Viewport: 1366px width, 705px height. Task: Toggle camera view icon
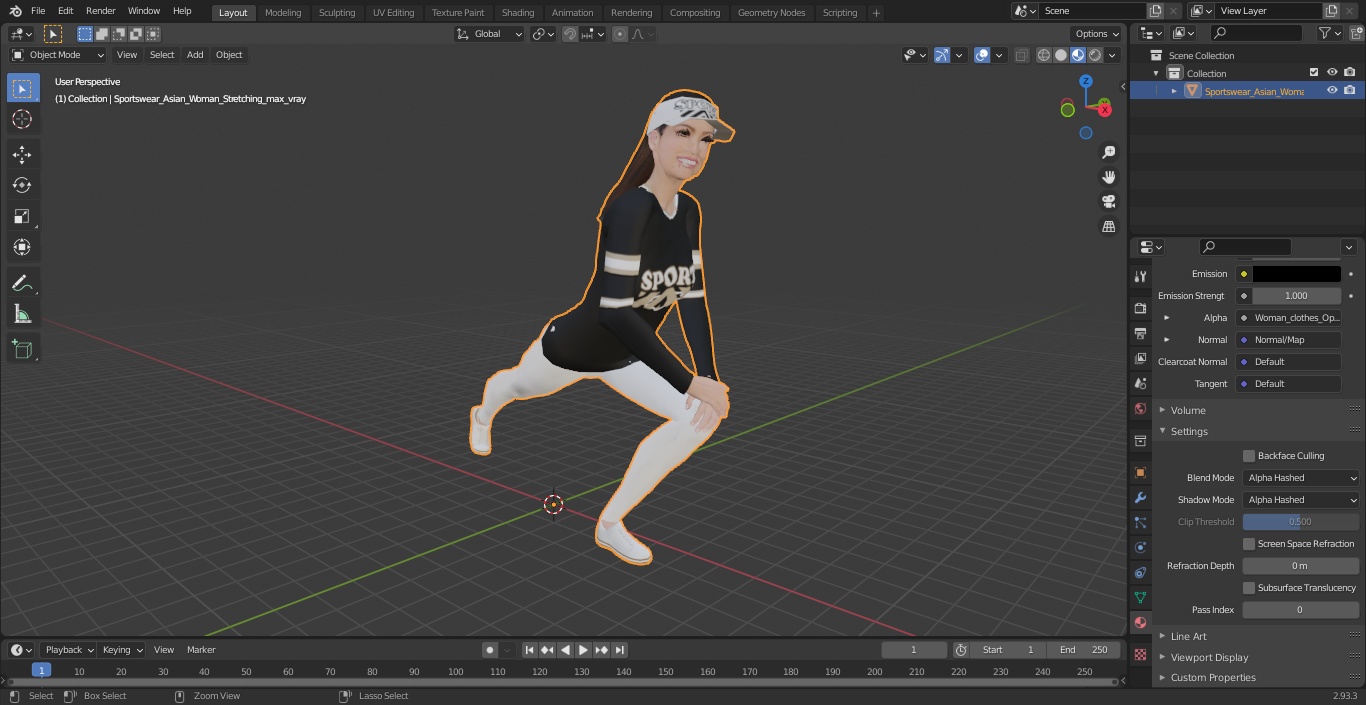click(1108, 202)
